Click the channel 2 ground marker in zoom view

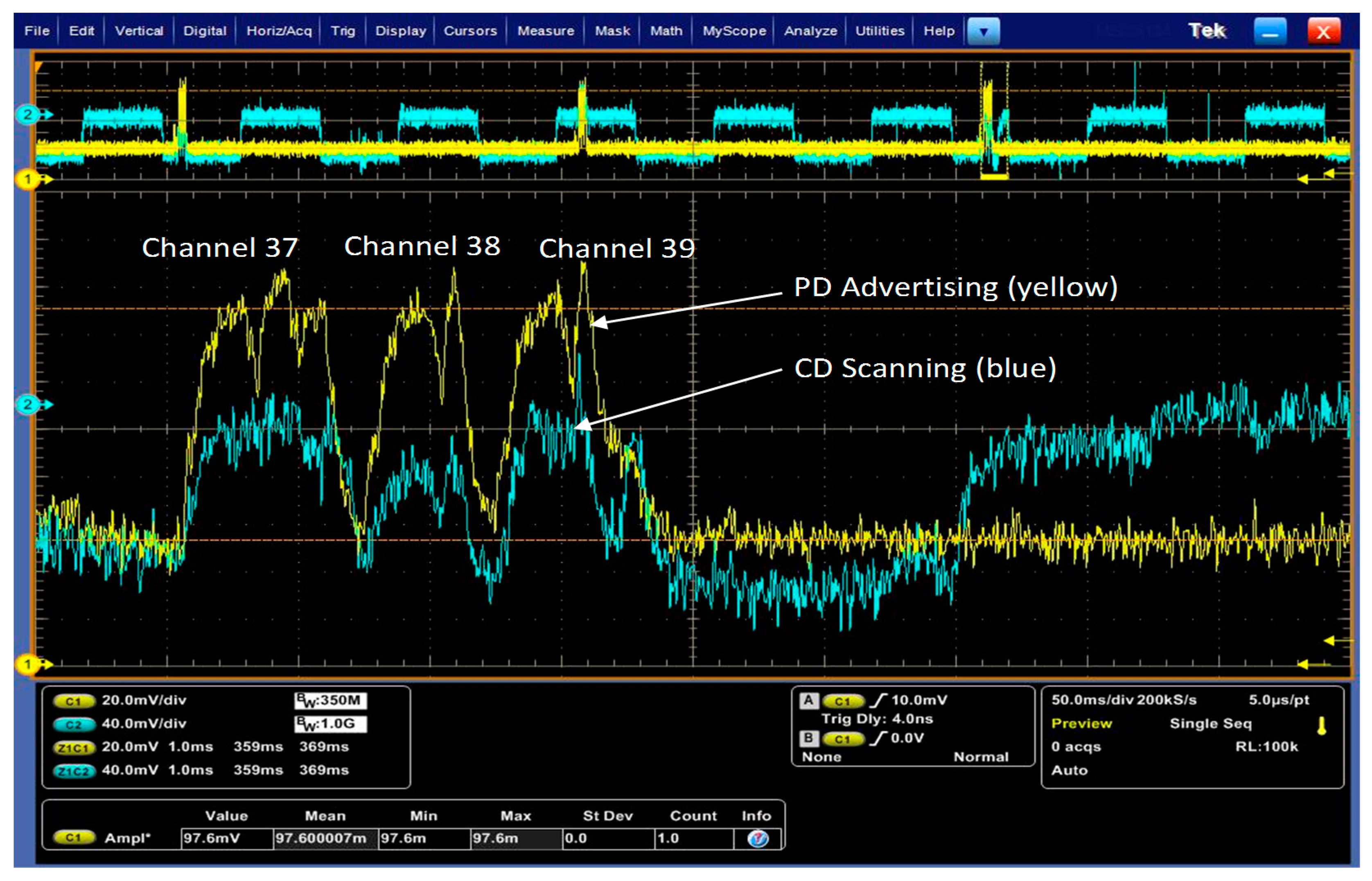coord(27,405)
